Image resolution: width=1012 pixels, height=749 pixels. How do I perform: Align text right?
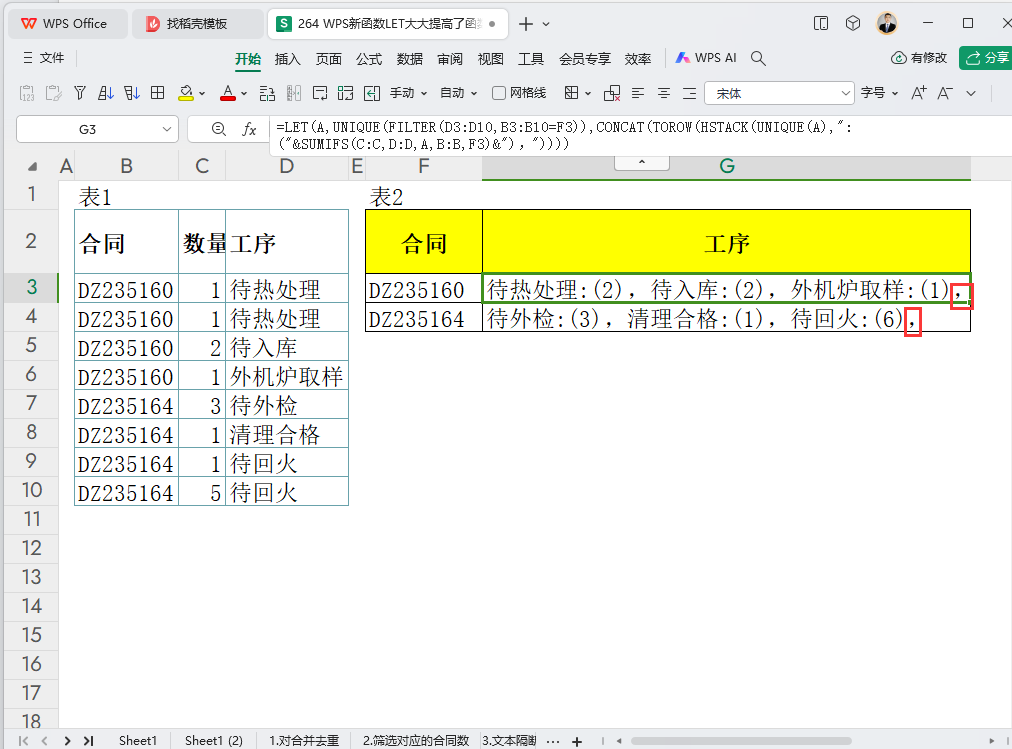[x=689, y=94]
